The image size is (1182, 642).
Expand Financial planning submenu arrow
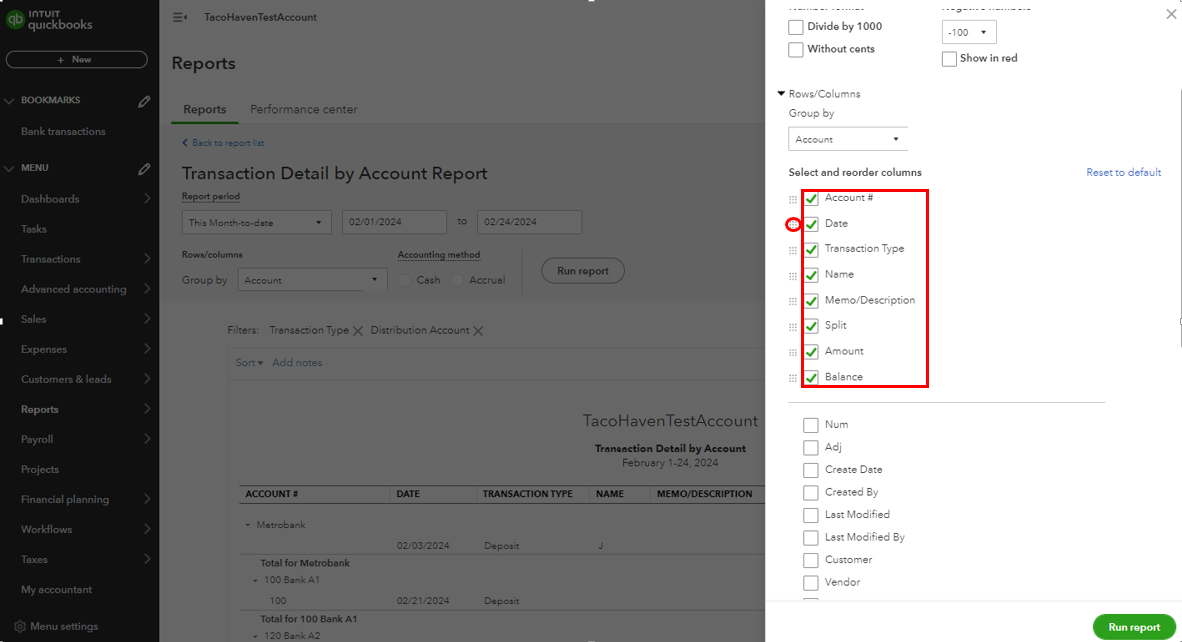click(147, 500)
